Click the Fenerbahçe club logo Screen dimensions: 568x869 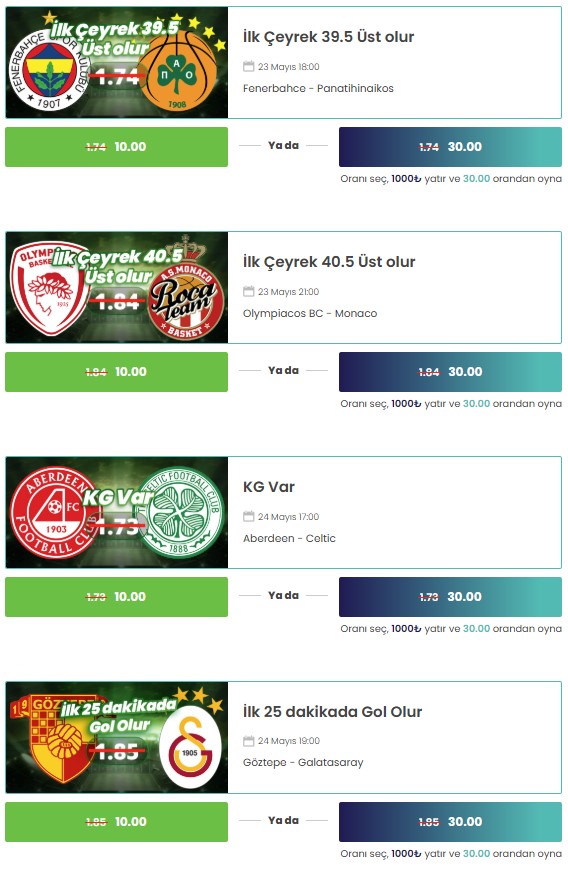click(49, 70)
